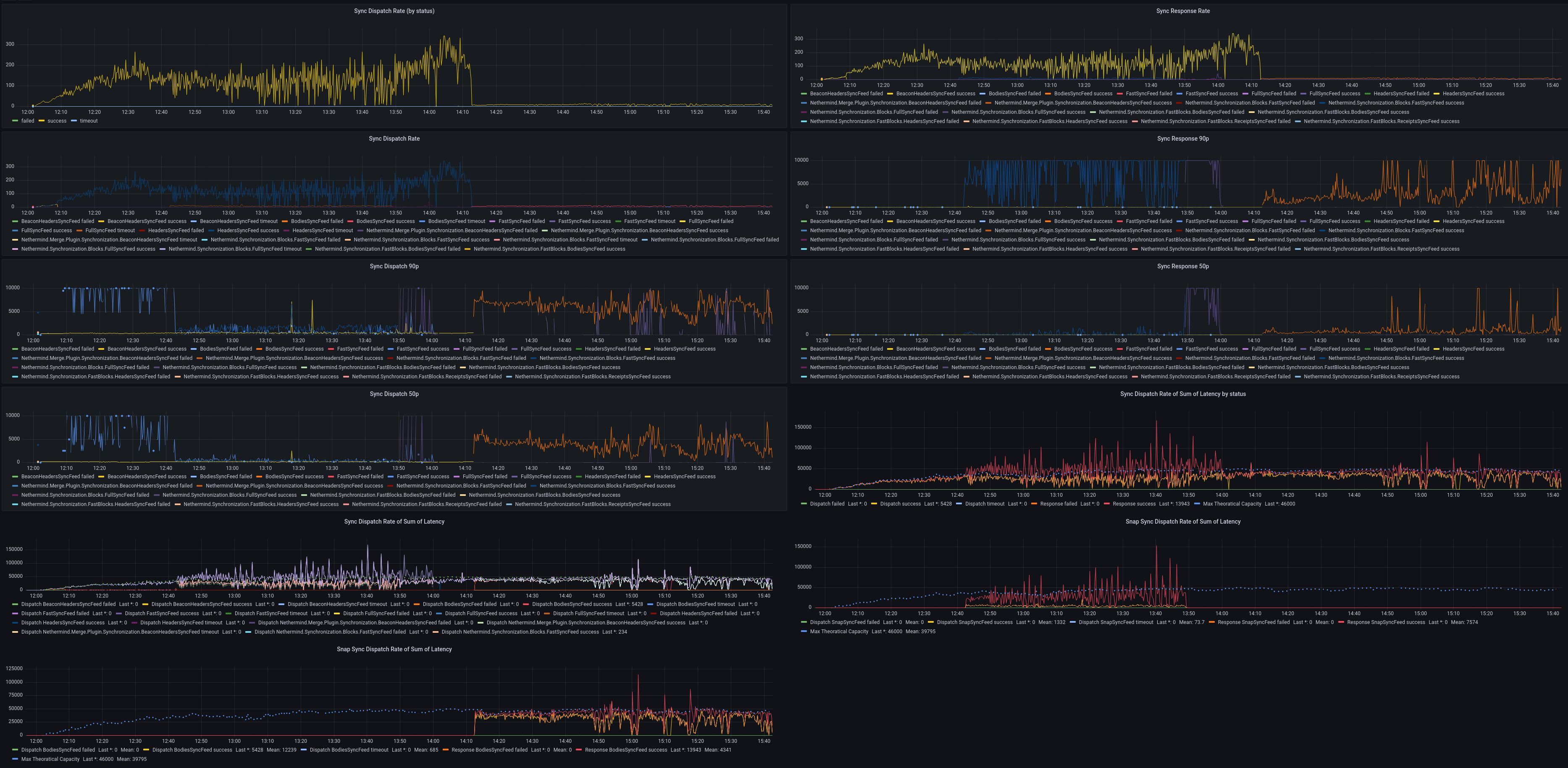The height and width of the screenshot is (768, 1568).
Task: Click the yellow swatch beside "Dispatch success"
Action: pyautogui.click(x=875, y=504)
